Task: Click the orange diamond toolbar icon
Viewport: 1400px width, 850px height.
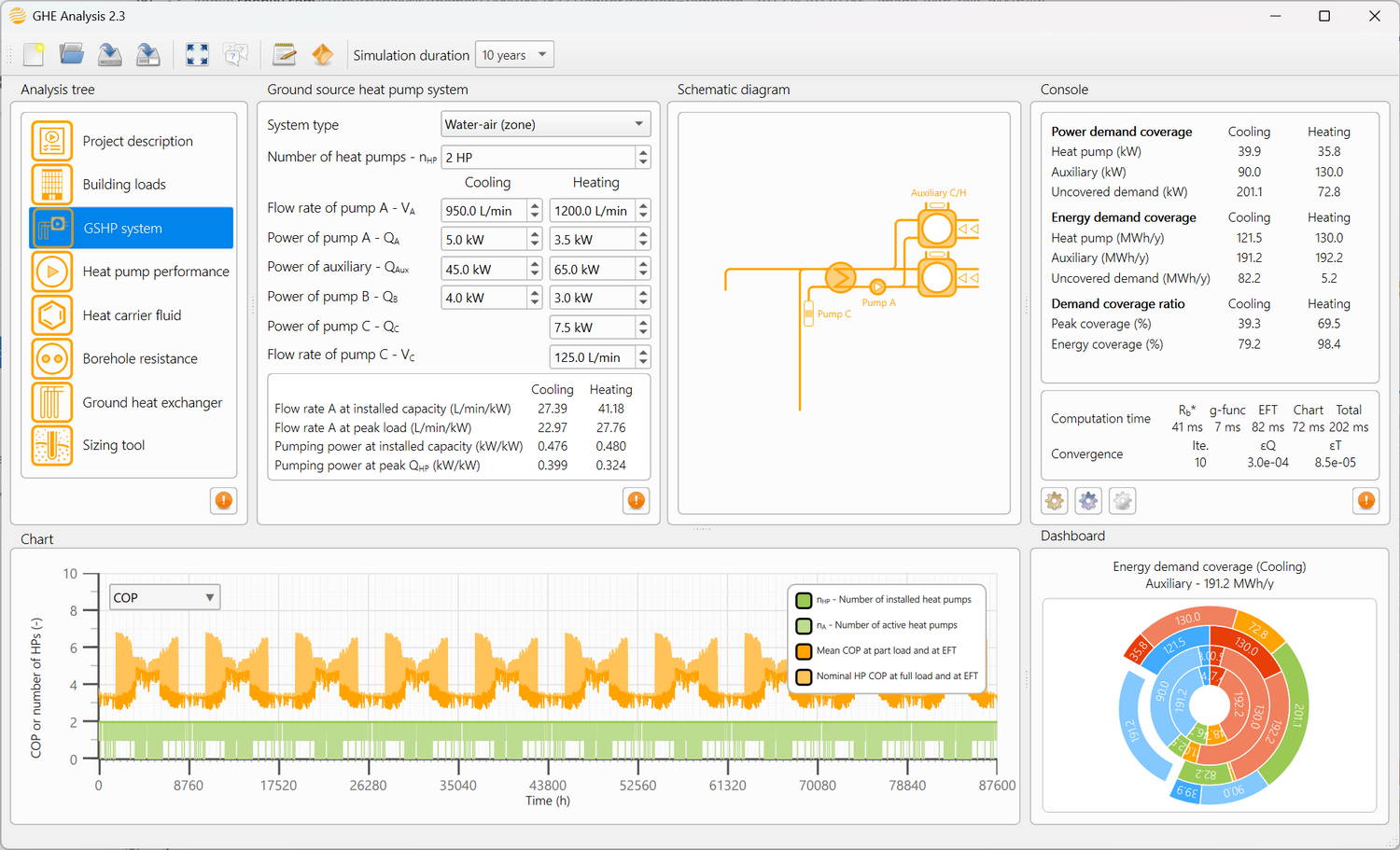Action: (323, 55)
